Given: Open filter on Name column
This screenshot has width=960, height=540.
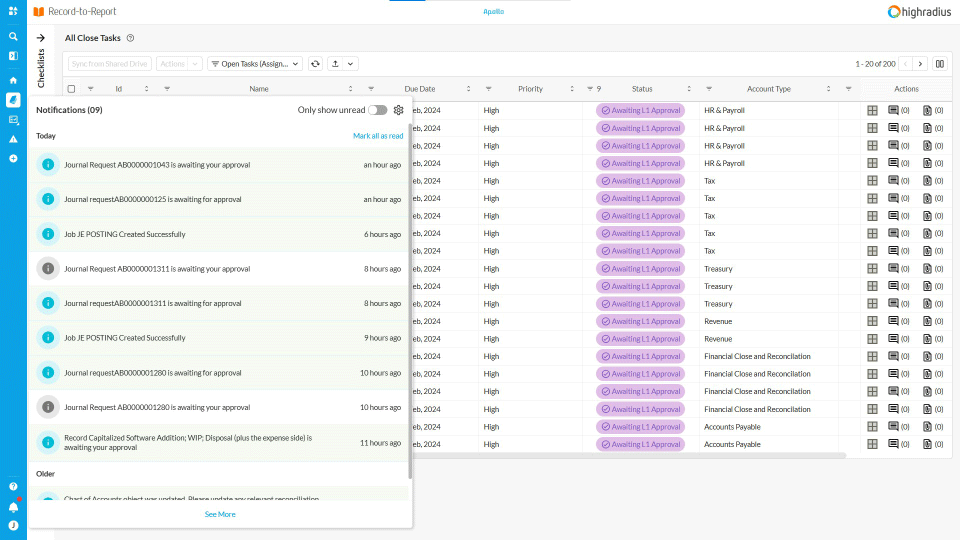Looking at the screenshot, I should [x=167, y=89].
